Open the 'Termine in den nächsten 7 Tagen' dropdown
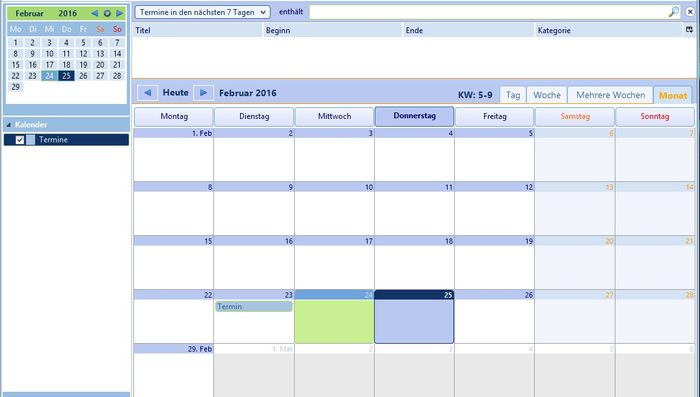The height and width of the screenshot is (397, 700). coord(203,12)
